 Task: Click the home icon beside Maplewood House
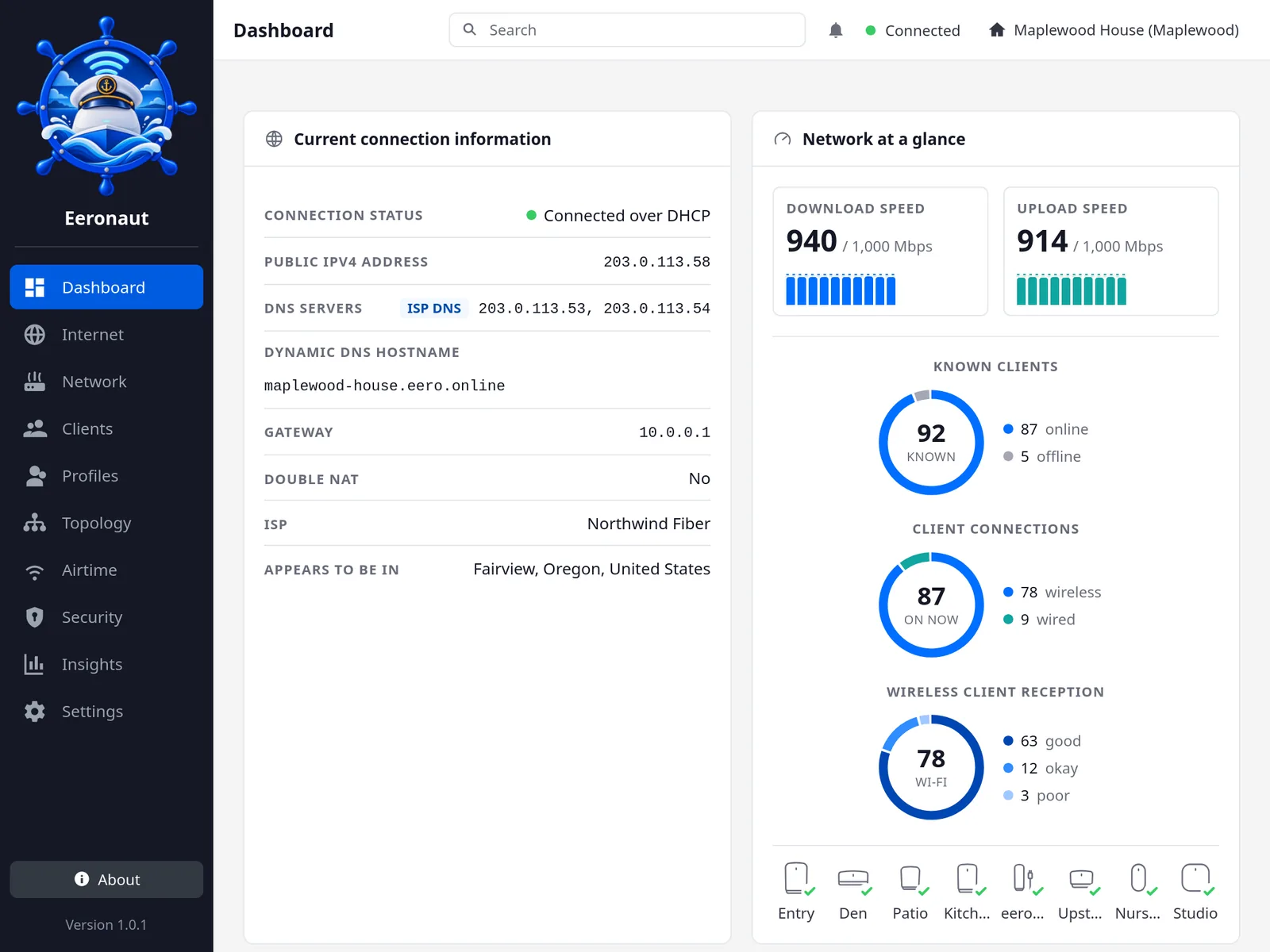pos(997,30)
